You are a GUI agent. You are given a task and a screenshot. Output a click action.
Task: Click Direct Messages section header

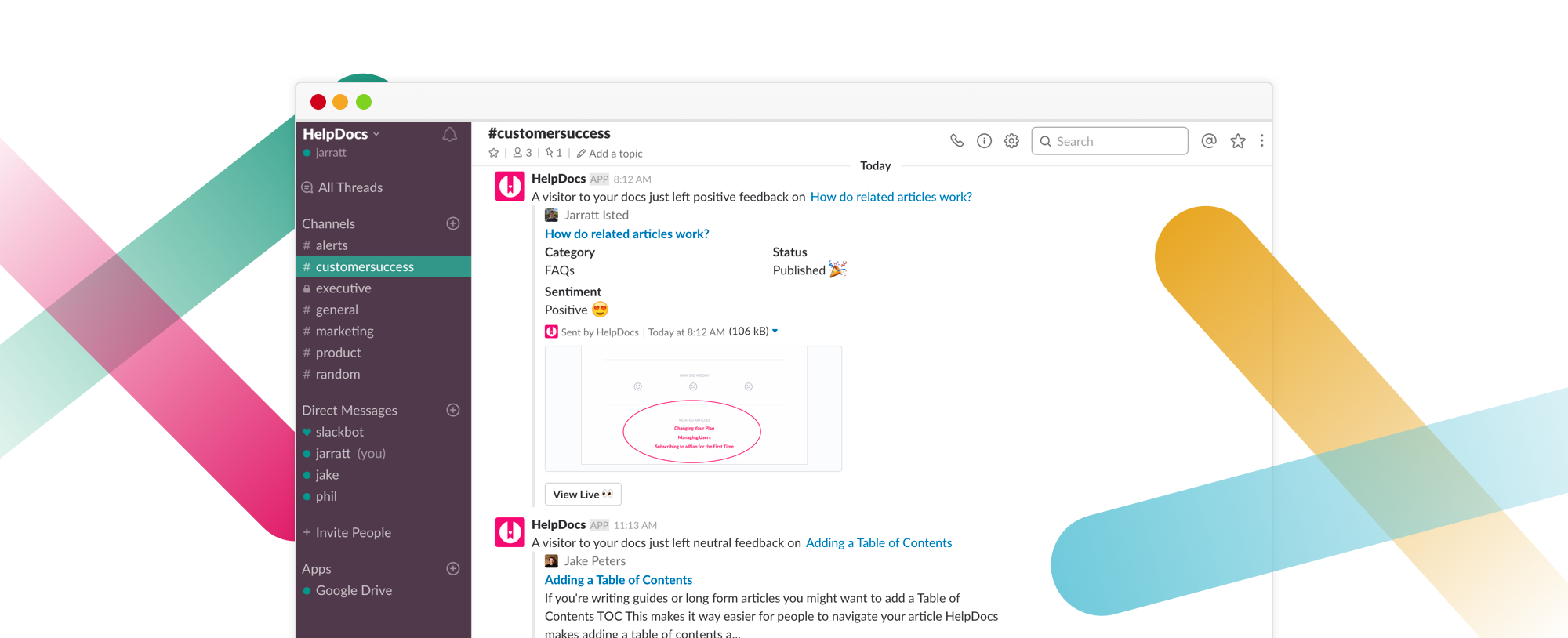350,410
